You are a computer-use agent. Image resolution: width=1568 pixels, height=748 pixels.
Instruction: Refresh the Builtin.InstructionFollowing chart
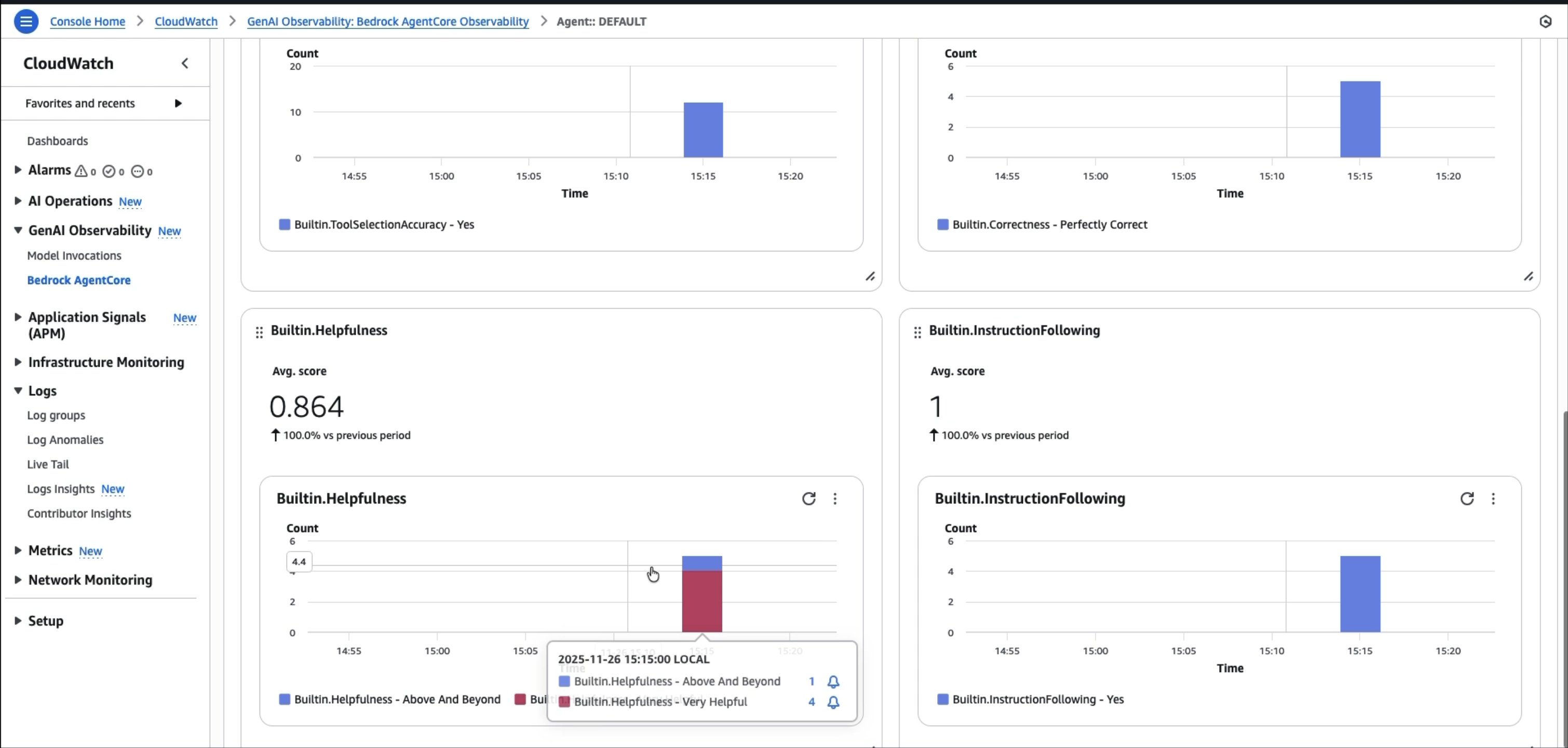[1466, 499]
